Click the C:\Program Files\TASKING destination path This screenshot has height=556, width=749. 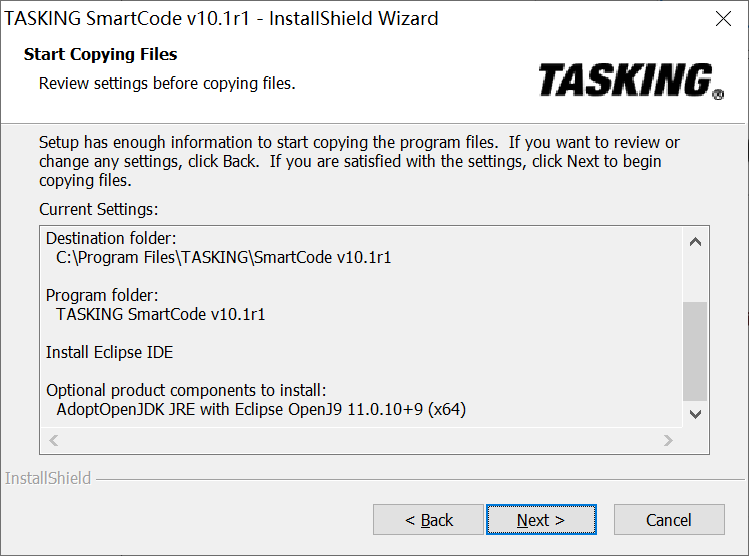pyautogui.click(x=223, y=257)
